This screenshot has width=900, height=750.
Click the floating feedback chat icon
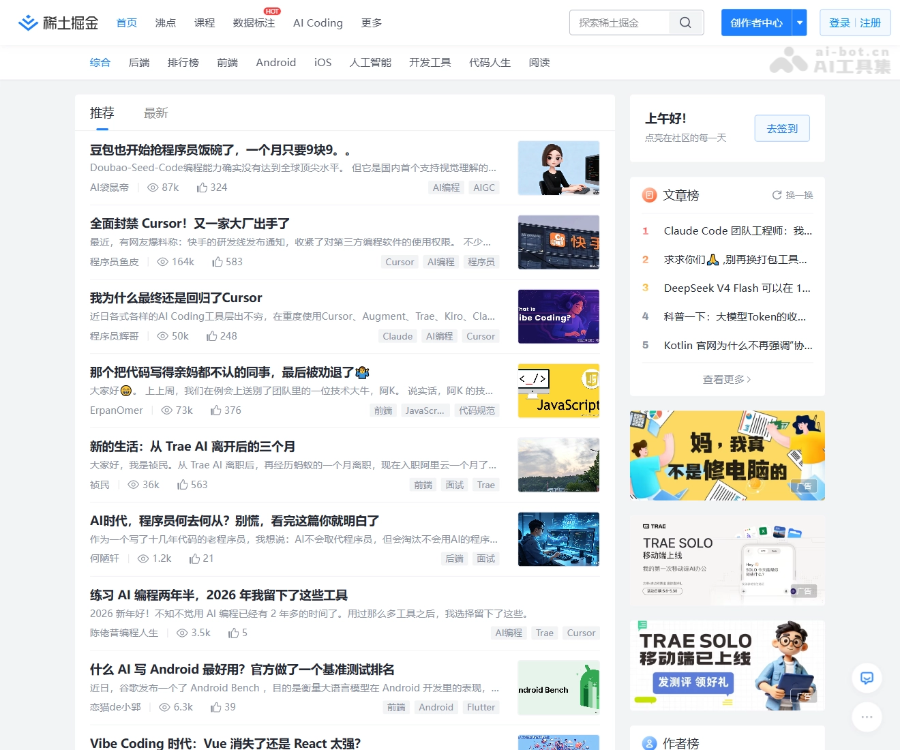pyautogui.click(x=867, y=678)
